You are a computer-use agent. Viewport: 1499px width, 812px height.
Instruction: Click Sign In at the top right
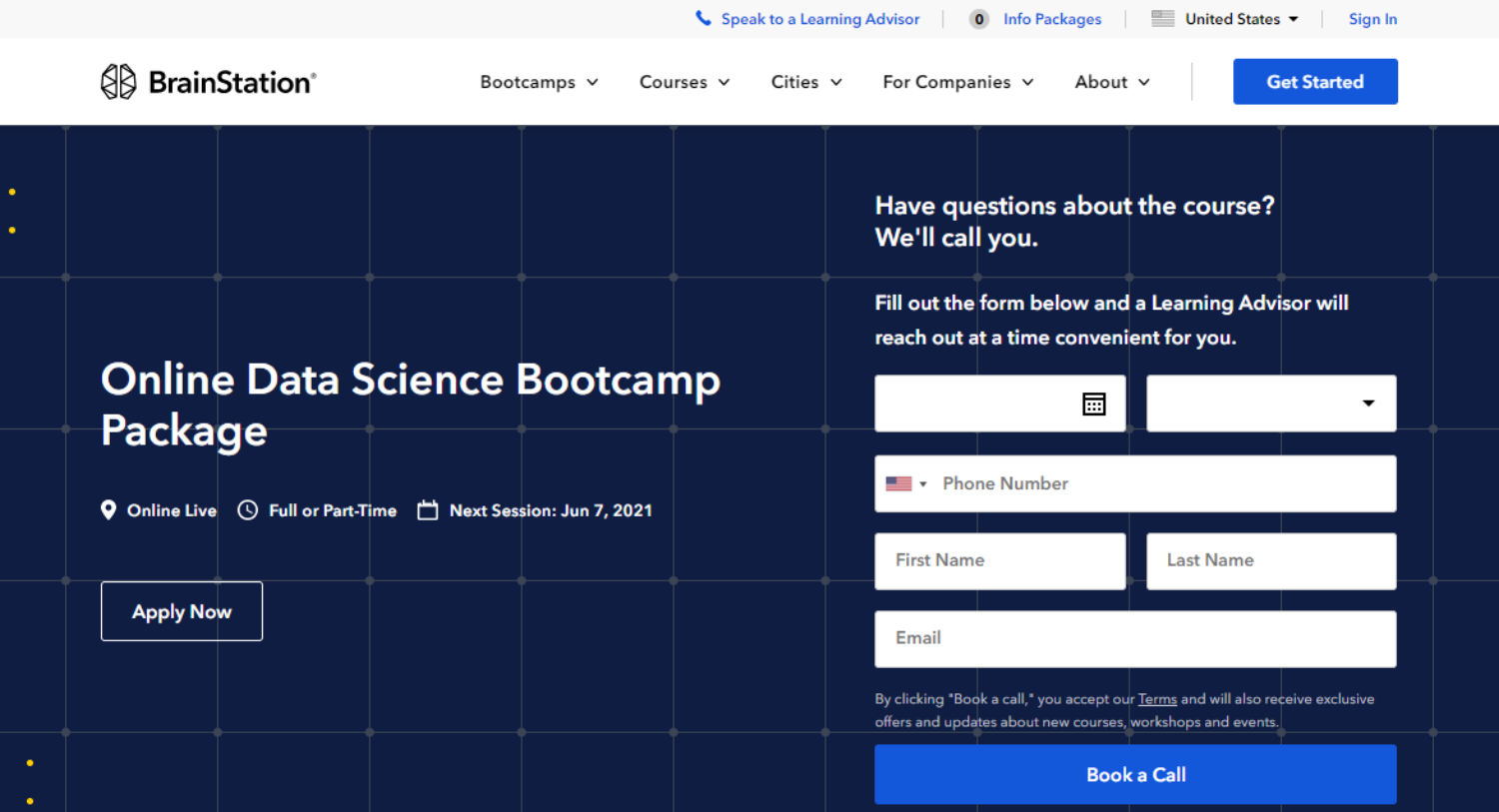[x=1372, y=18]
